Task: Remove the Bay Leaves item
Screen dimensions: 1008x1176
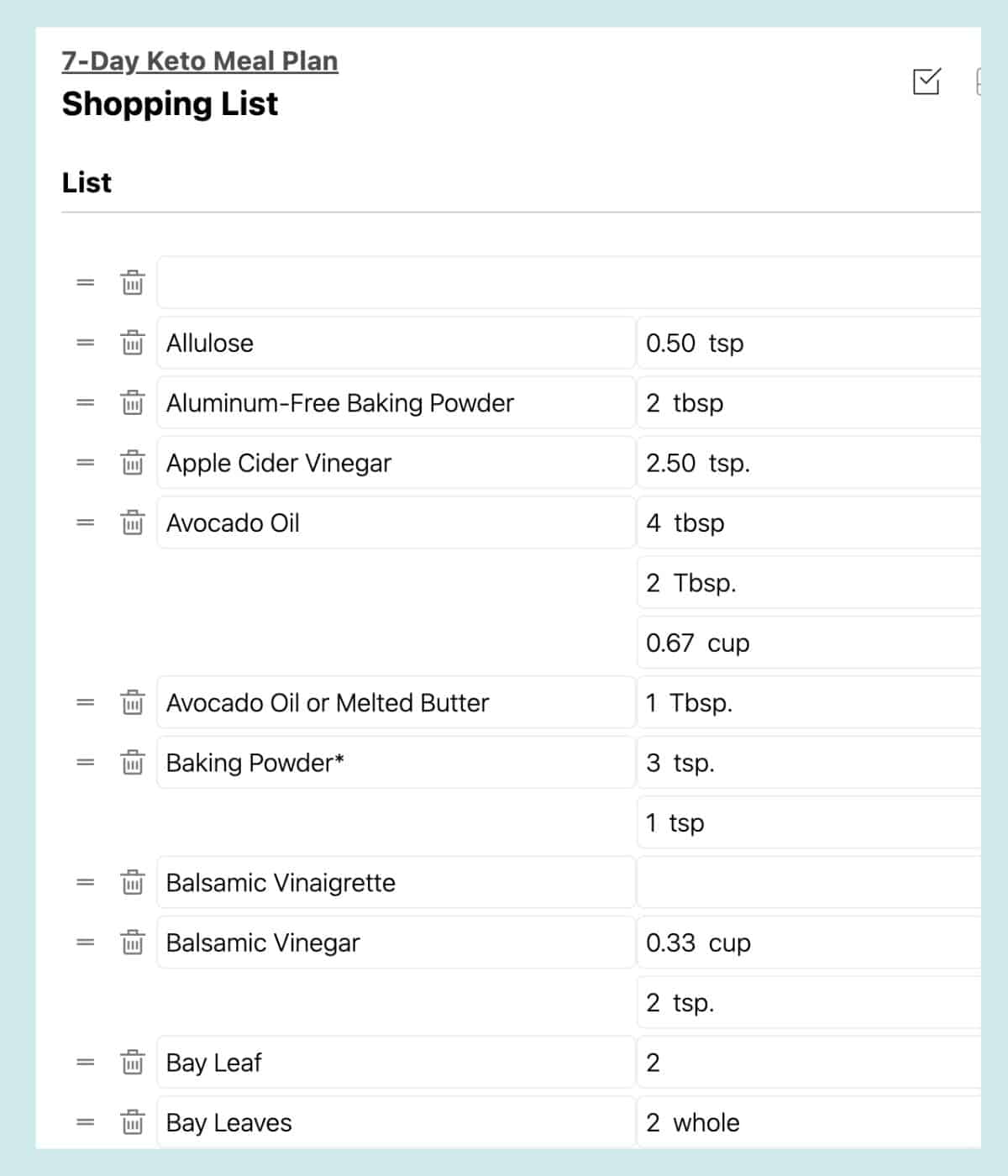Action: [x=133, y=1122]
